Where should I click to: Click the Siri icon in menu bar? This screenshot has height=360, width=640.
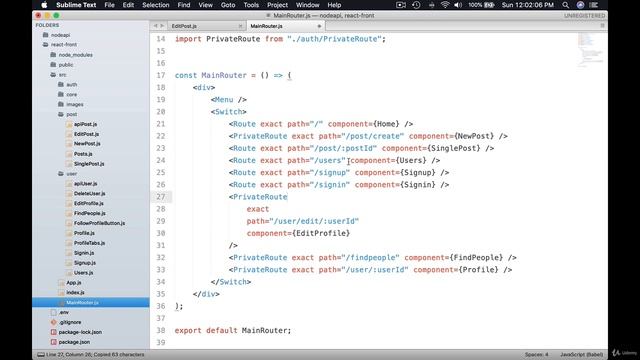580,5
